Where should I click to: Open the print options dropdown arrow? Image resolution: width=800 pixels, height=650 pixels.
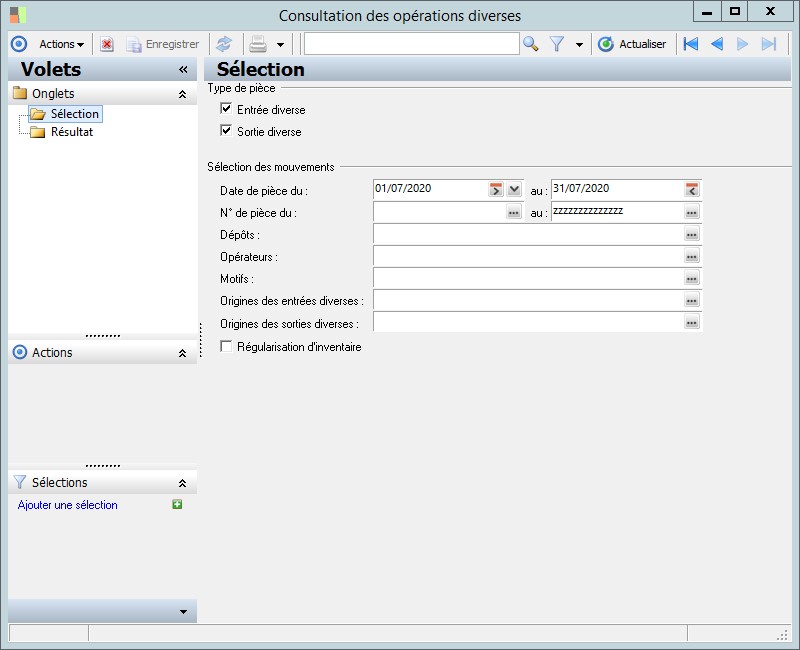pyautogui.click(x=280, y=45)
